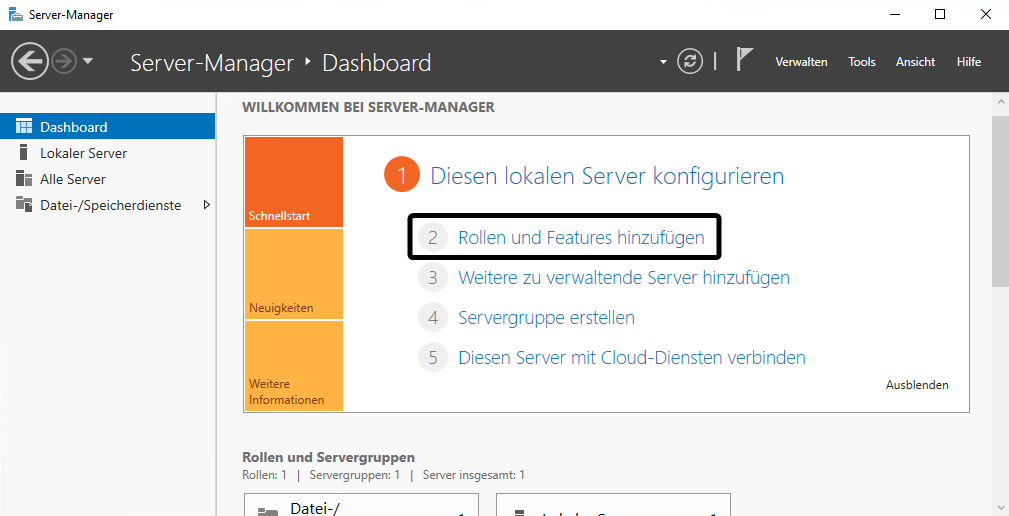The height and width of the screenshot is (516, 1009).
Task: Maximize the Server-Manager window
Action: [940, 14]
